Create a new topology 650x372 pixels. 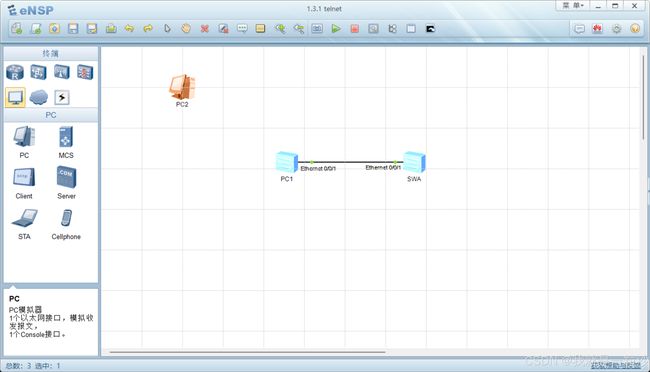pyautogui.click(x=17, y=28)
